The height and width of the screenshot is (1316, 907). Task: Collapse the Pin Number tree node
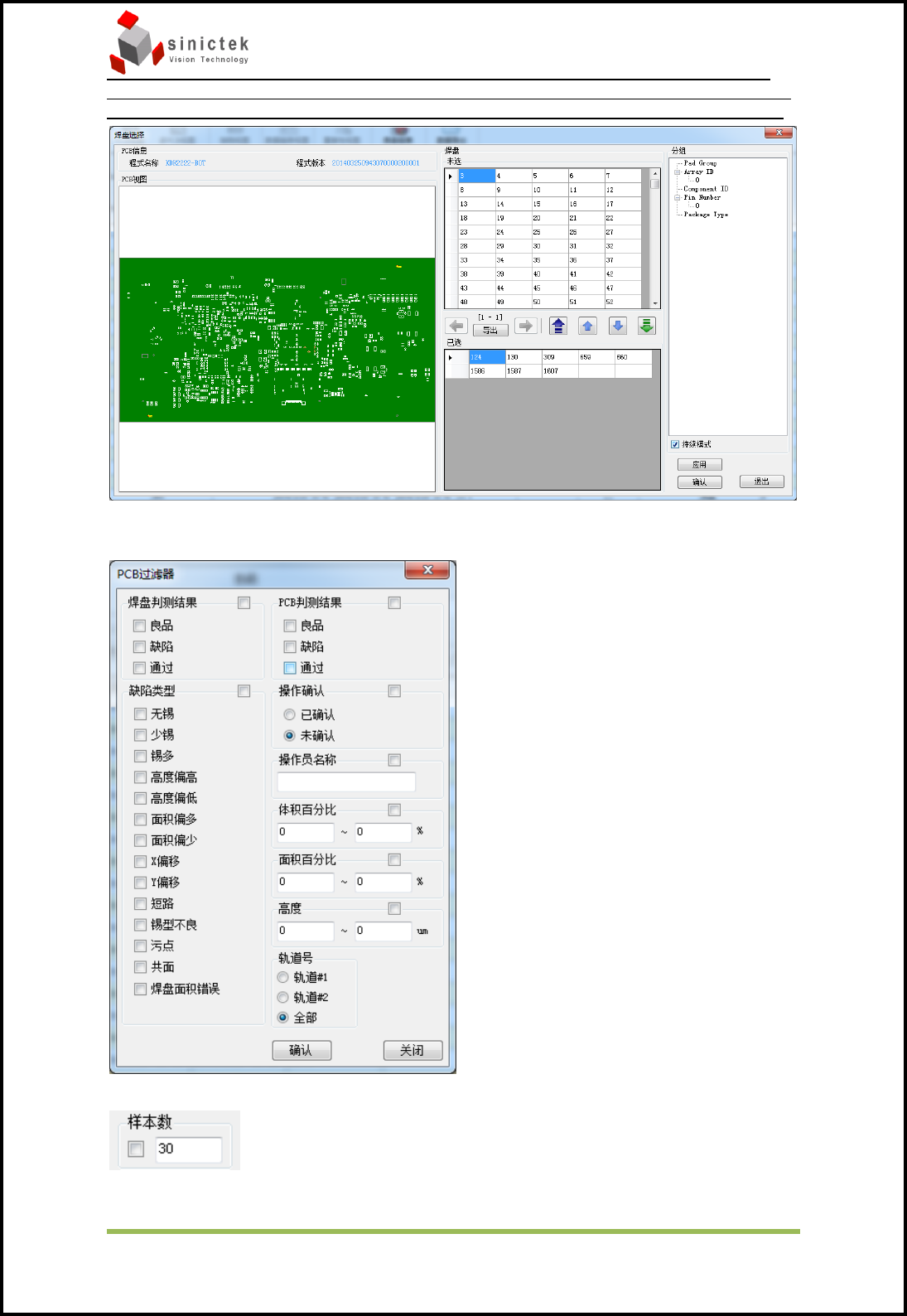678,197
